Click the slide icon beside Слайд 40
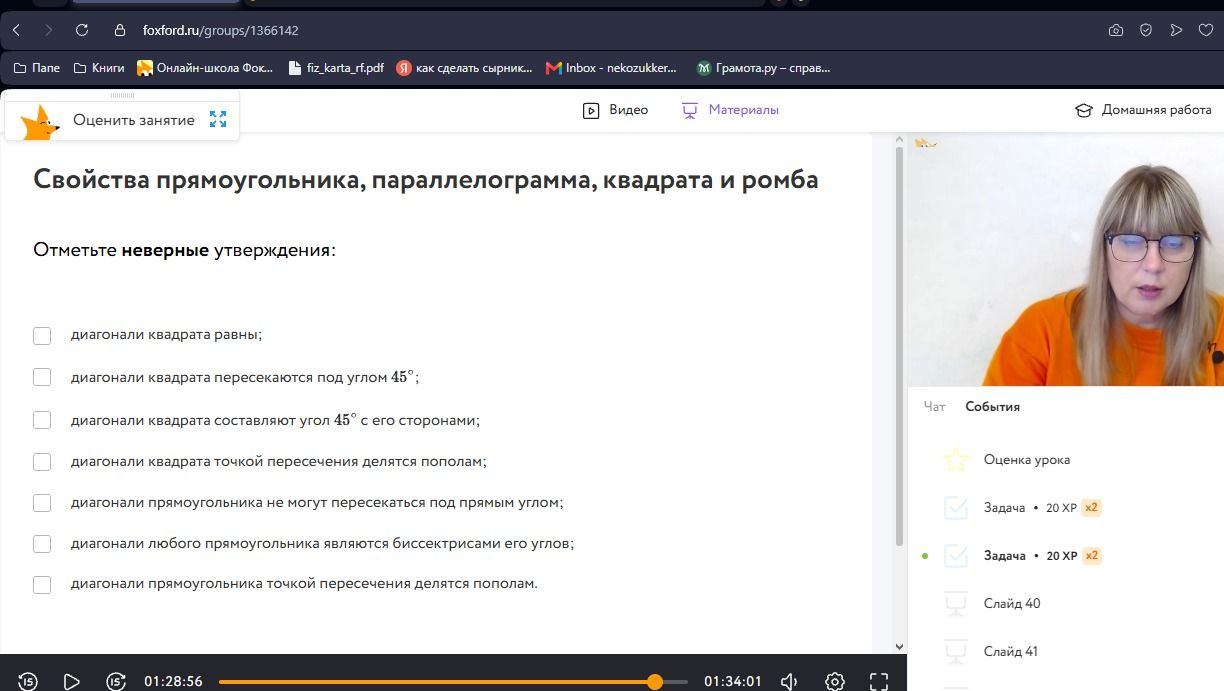Viewport: 1224px width, 691px height. coord(956,604)
